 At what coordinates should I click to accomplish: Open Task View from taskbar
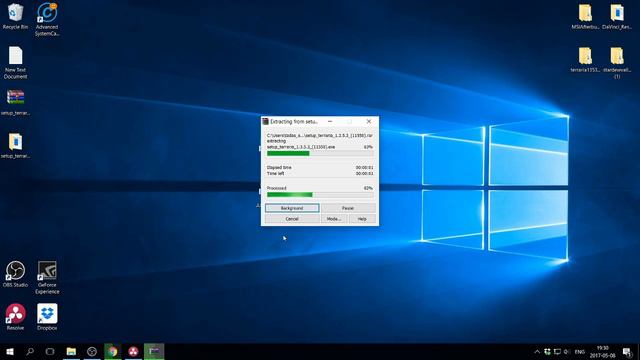pyautogui.click(x=50, y=351)
